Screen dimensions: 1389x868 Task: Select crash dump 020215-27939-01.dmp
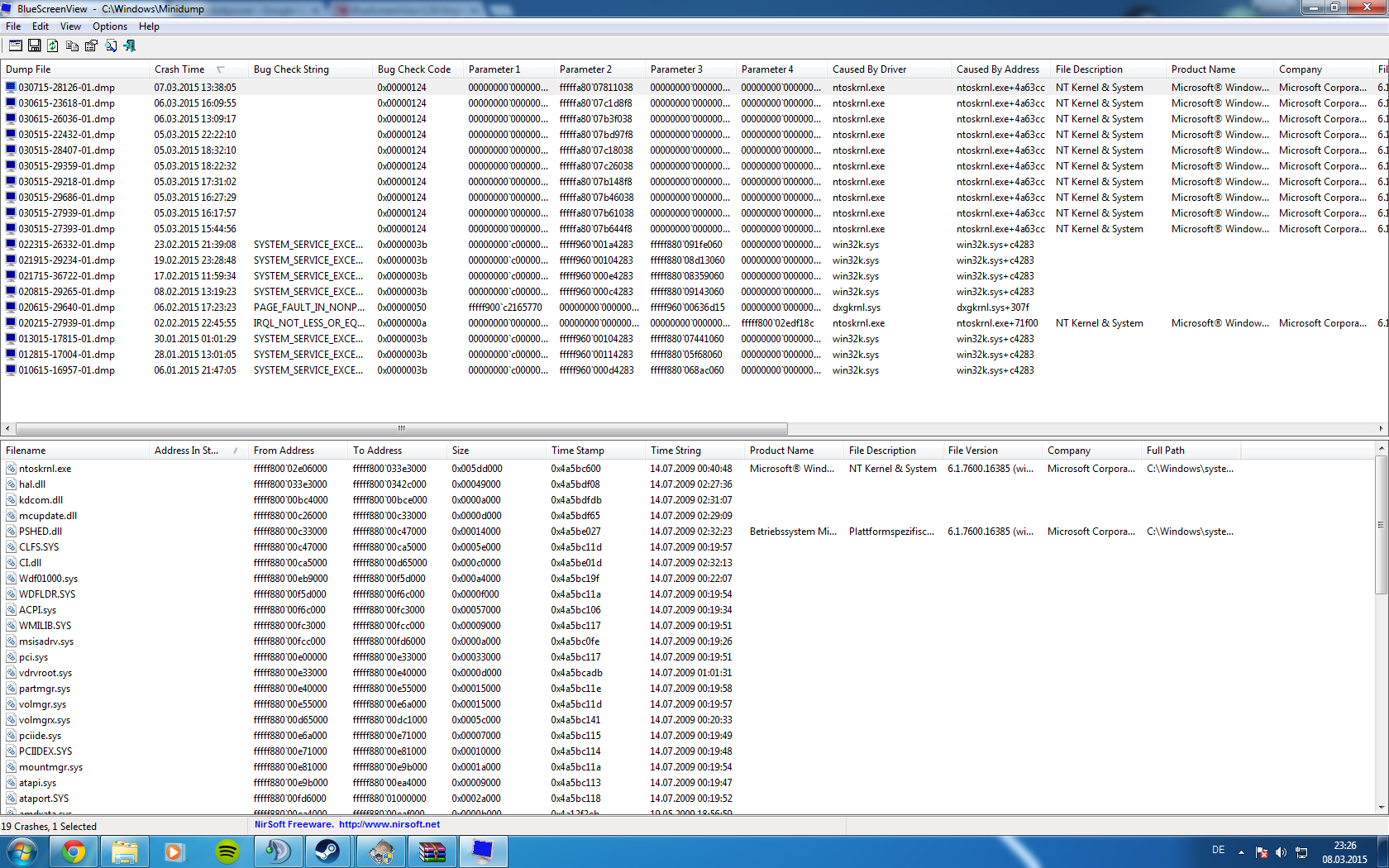694,323
